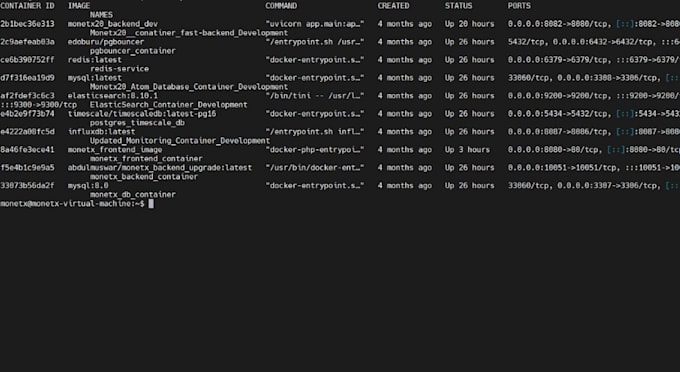Click the monetx_db_container name
680x372 pixels.
point(133,195)
